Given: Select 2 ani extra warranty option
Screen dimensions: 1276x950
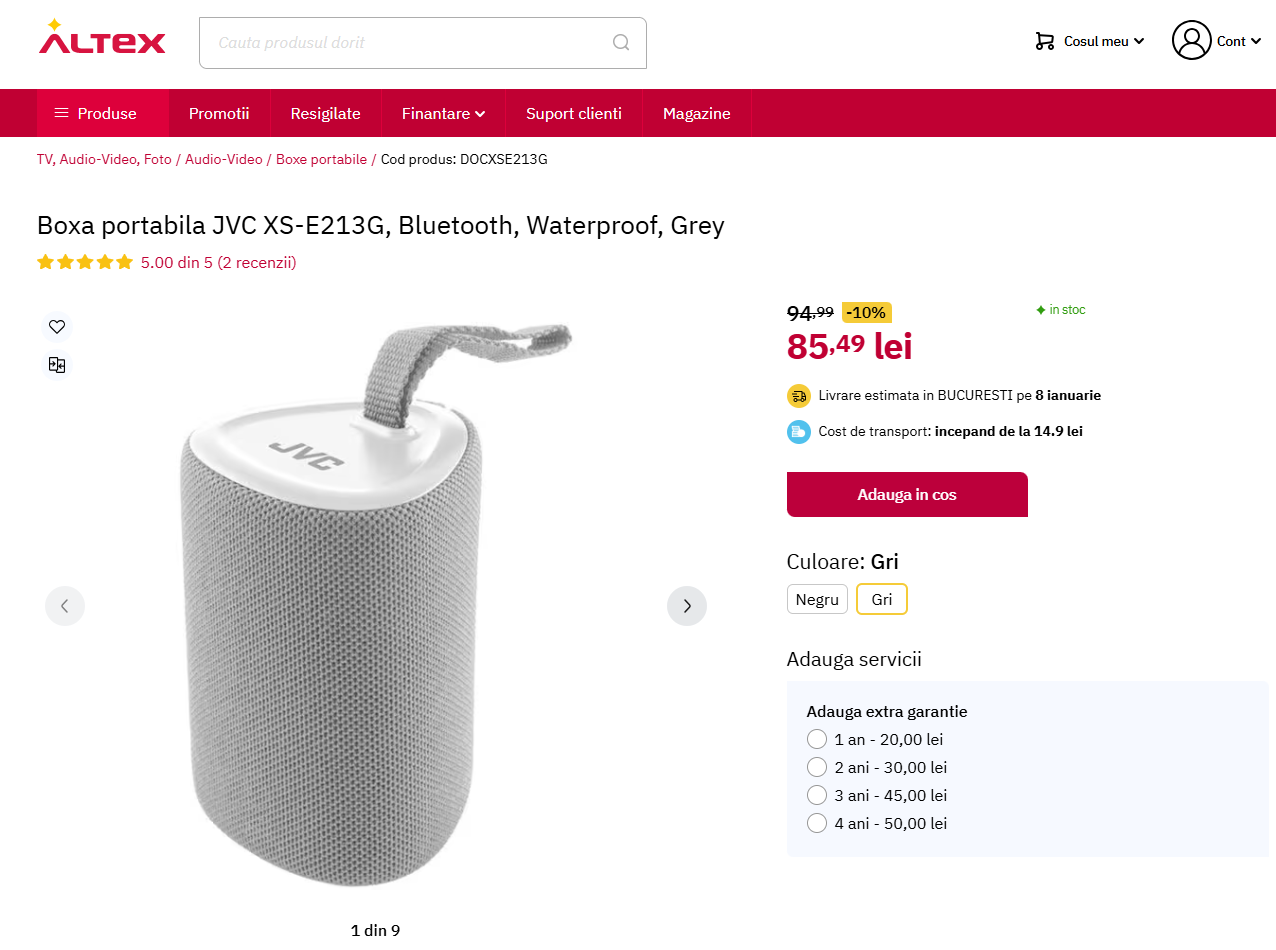Looking at the screenshot, I should coord(817,767).
